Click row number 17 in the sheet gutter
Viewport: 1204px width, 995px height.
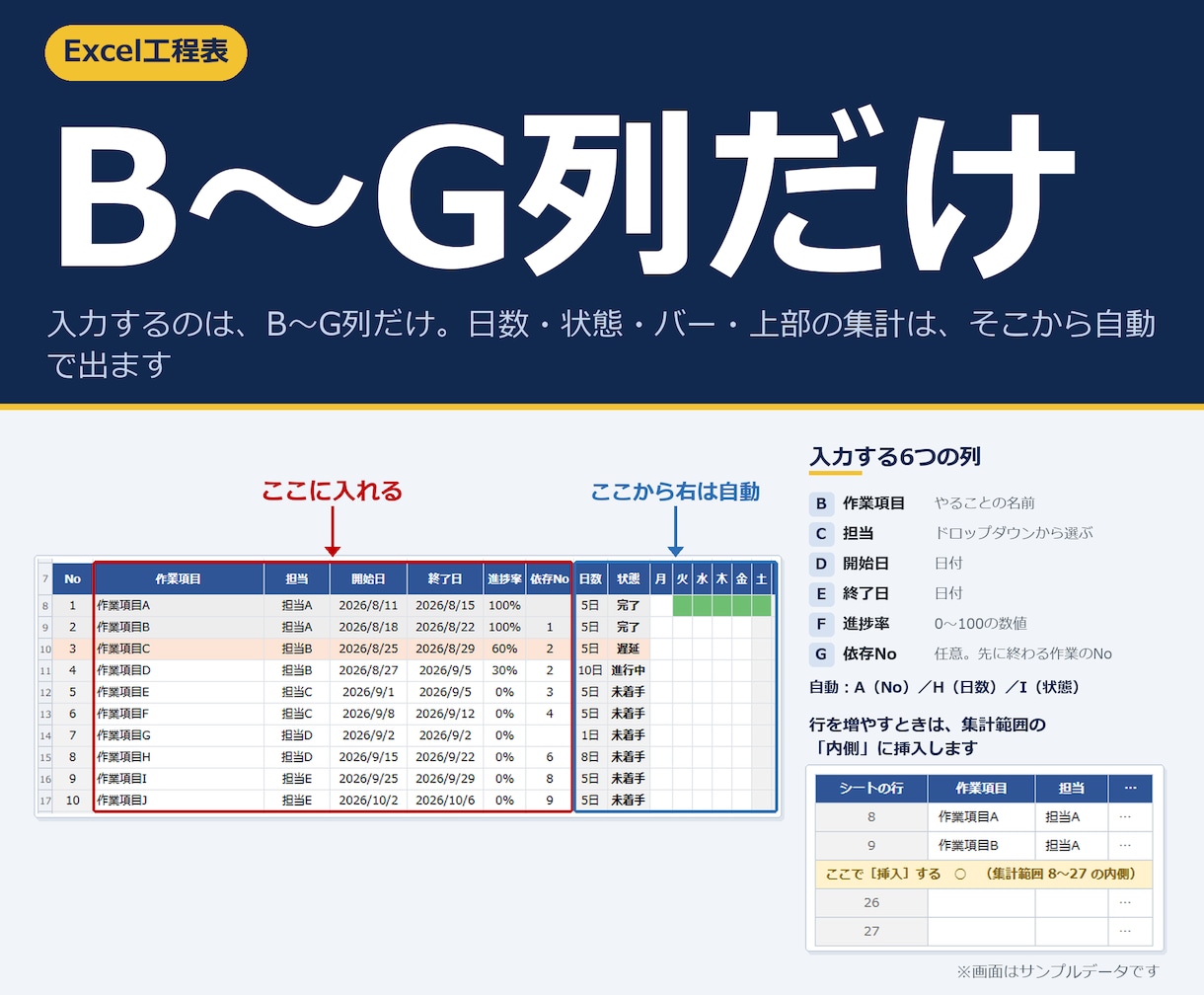(x=45, y=801)
